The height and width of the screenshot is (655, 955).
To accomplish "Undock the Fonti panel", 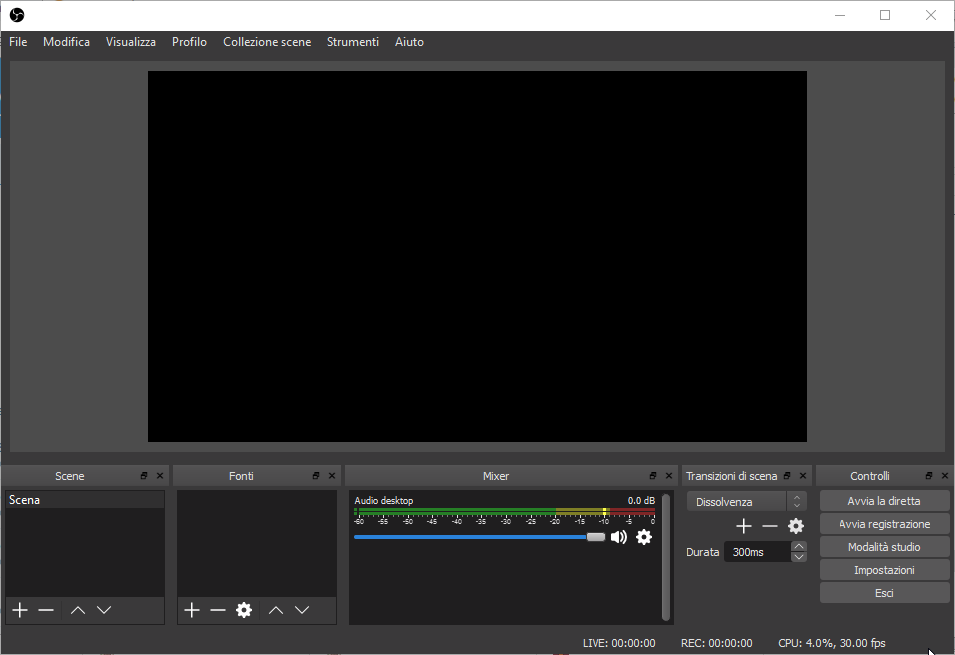I will coord(316,476).
